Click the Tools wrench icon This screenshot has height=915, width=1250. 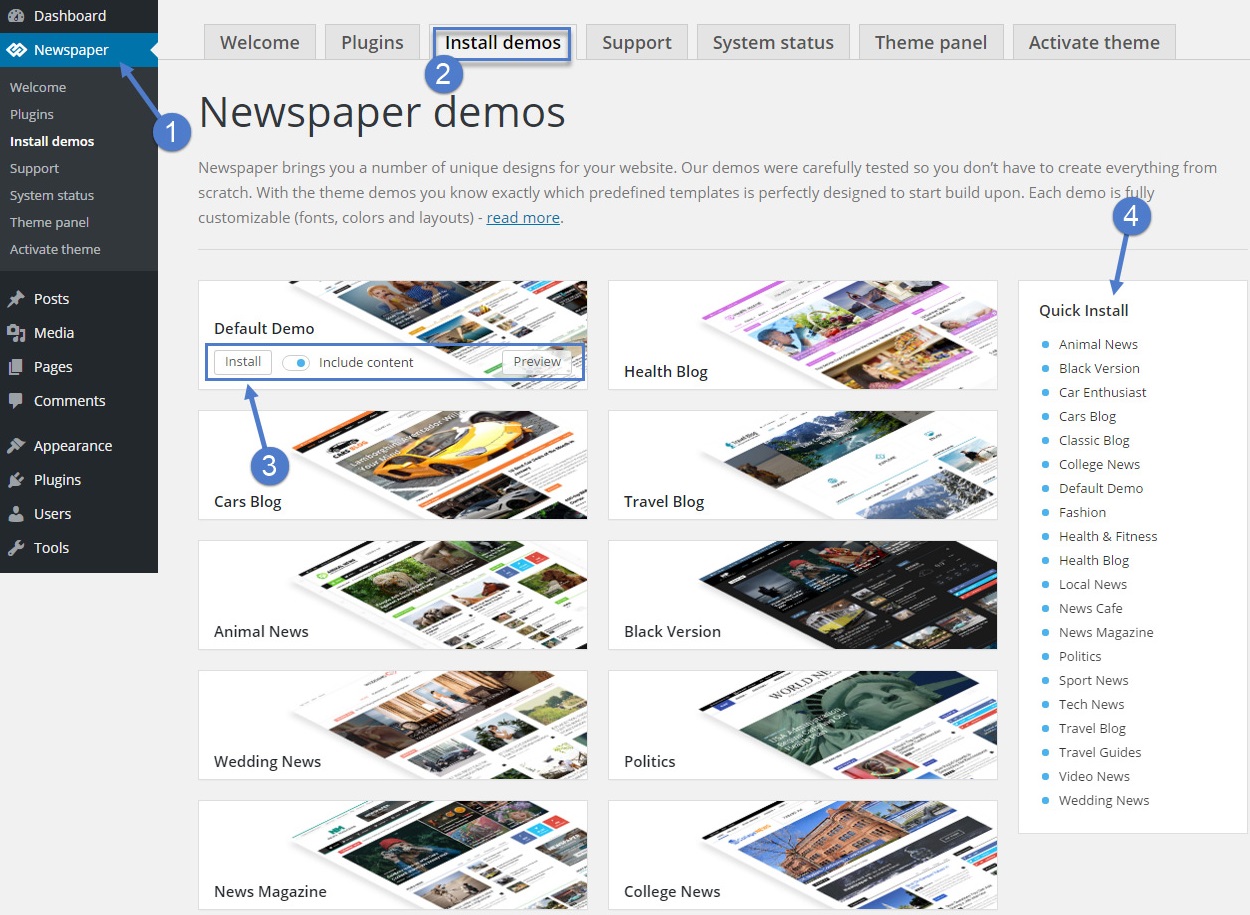pyautogui.click(x=16, y=548)
